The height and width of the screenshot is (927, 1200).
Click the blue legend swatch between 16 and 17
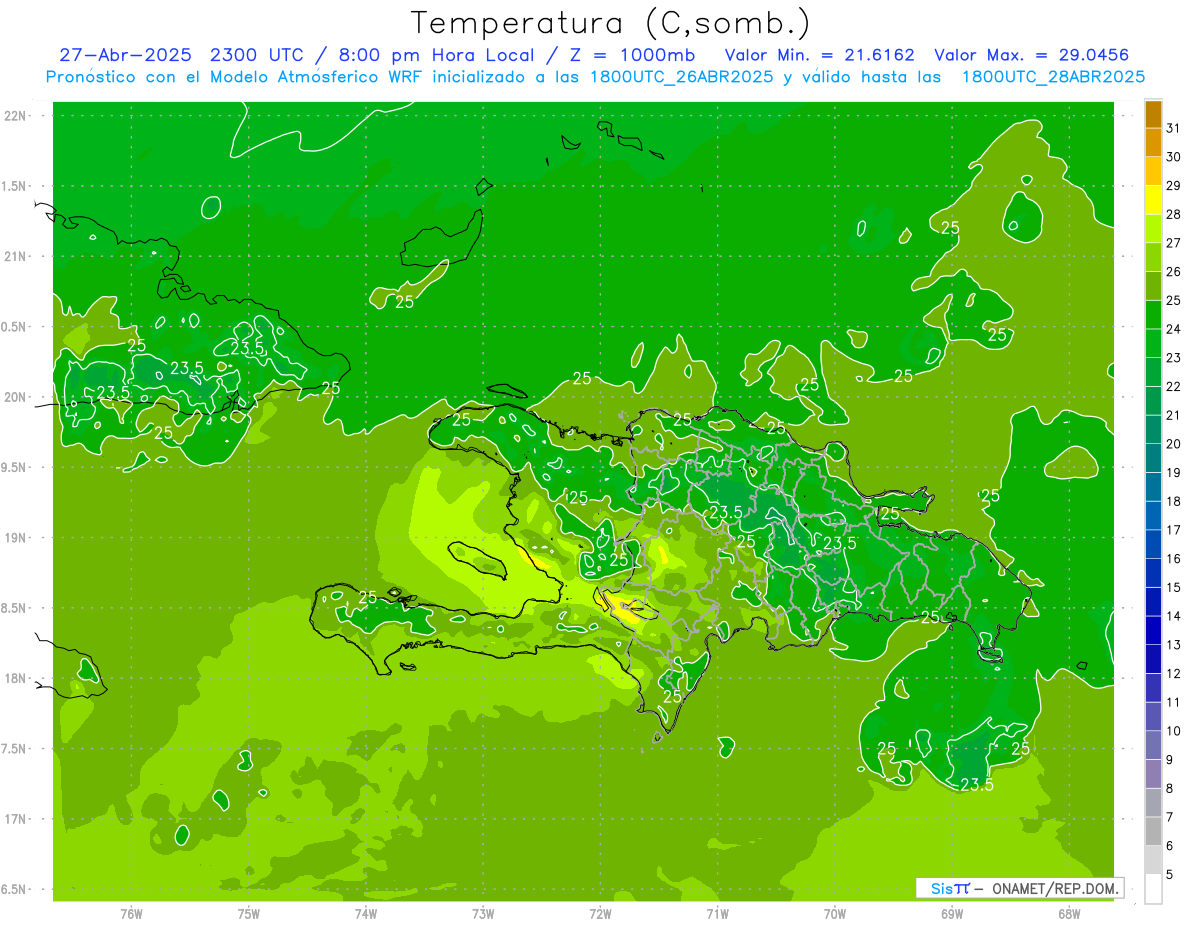pos(1153,544)
